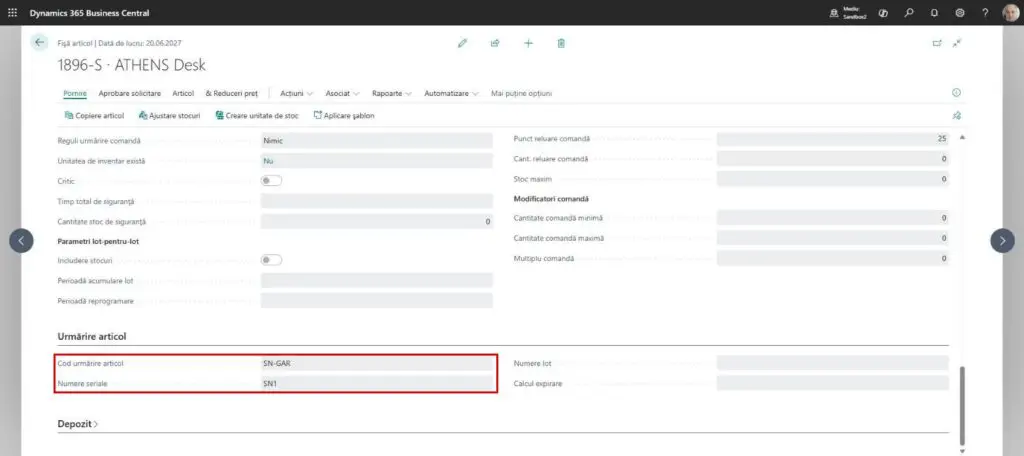
Task: Open user profile avatar
Action: pos(1010,12)
